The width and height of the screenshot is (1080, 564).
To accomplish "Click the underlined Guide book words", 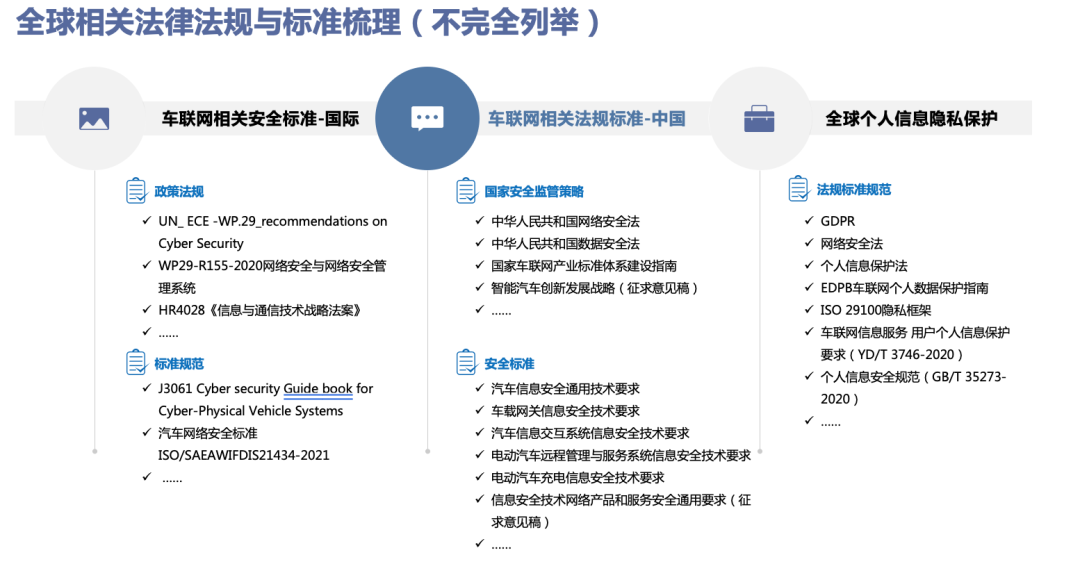I will [318, 388].
